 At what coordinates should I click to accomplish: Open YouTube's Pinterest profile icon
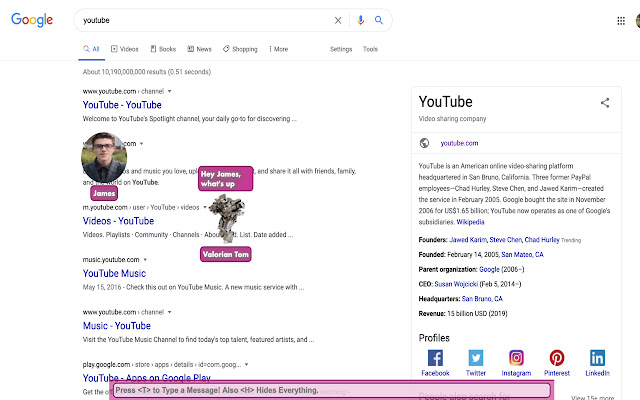[556, 358]
